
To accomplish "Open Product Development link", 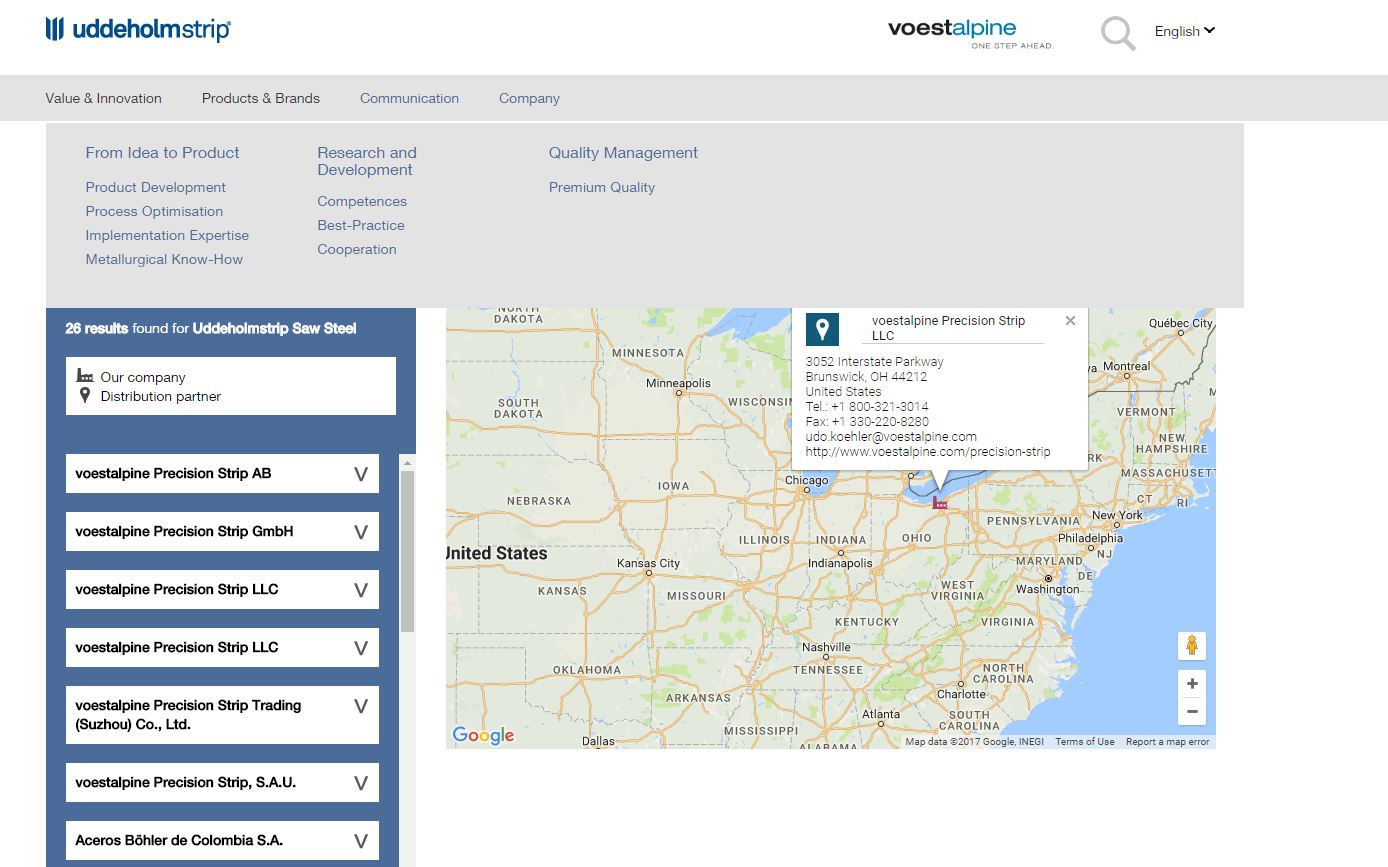I will 155,187.
